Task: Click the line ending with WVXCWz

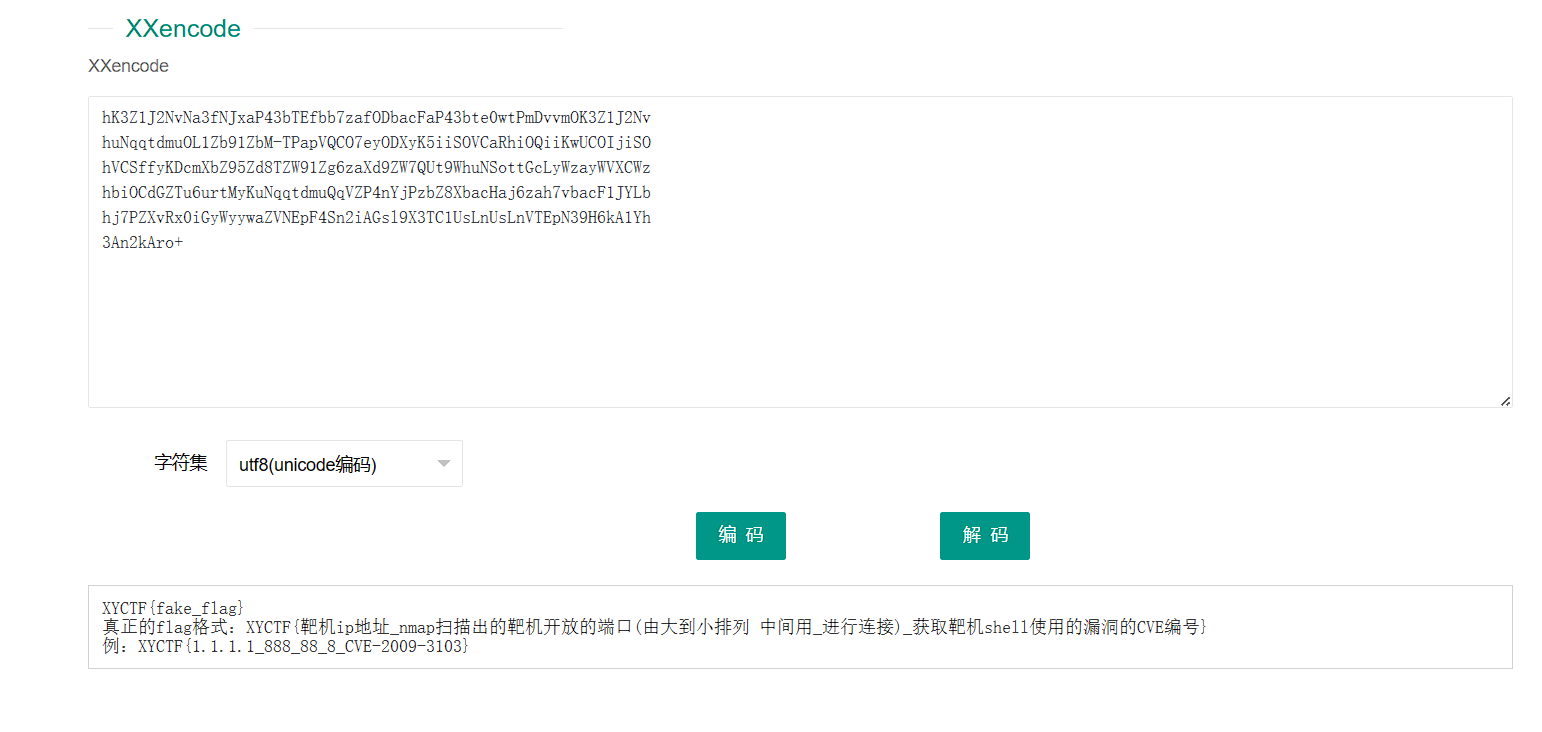Action: pyautogui.click(x=375, y=167)
